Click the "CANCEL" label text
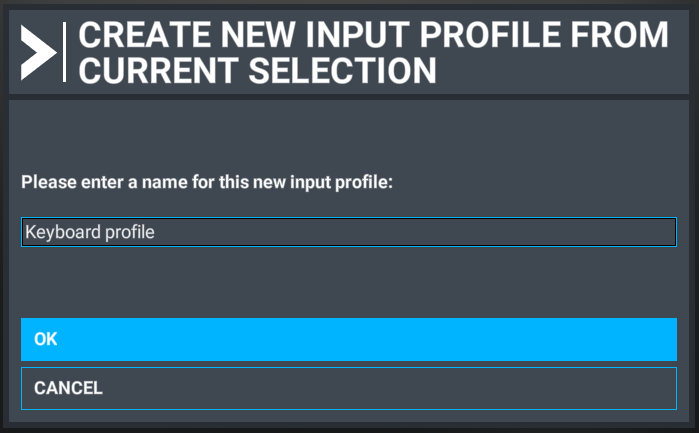 pos(68,388)
